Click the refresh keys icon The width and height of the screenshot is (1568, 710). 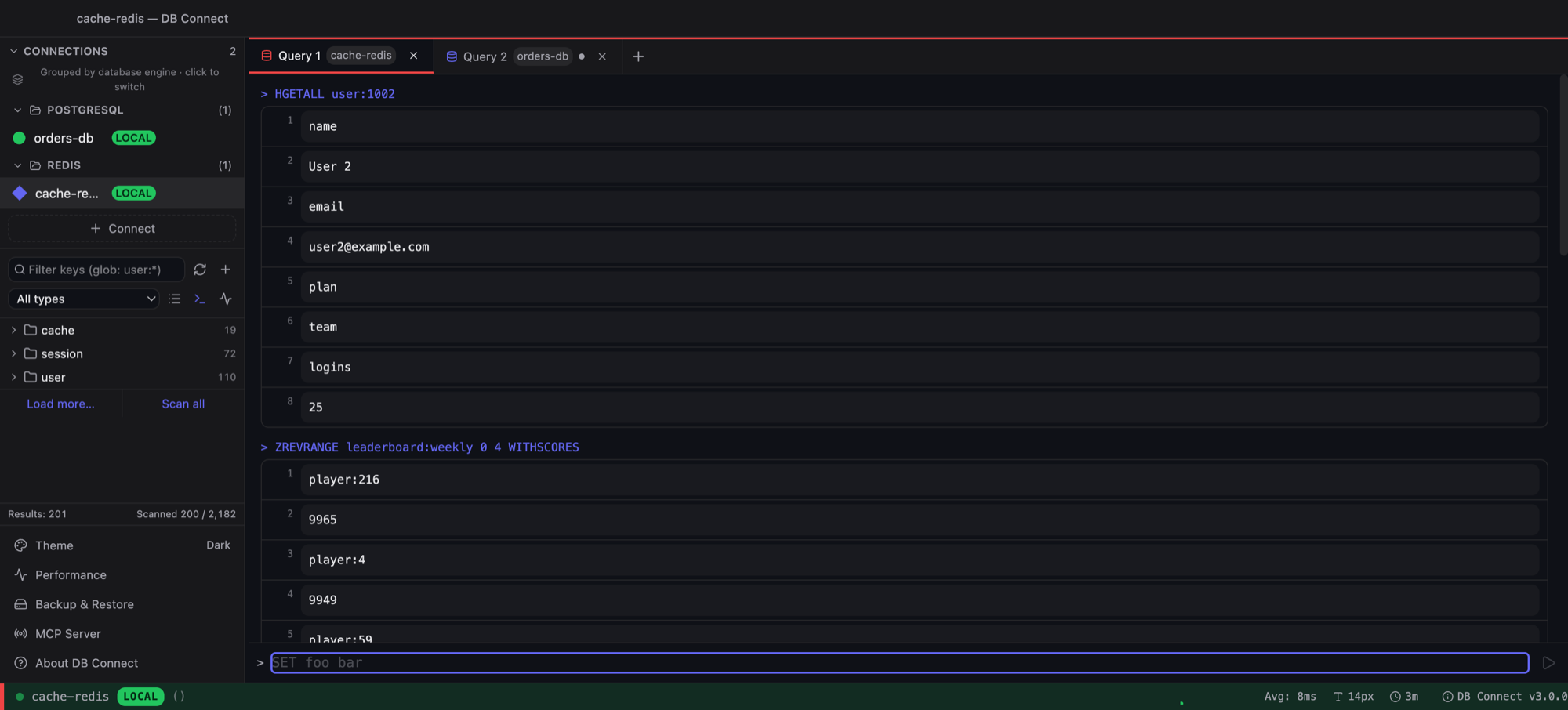click(200, 270)
